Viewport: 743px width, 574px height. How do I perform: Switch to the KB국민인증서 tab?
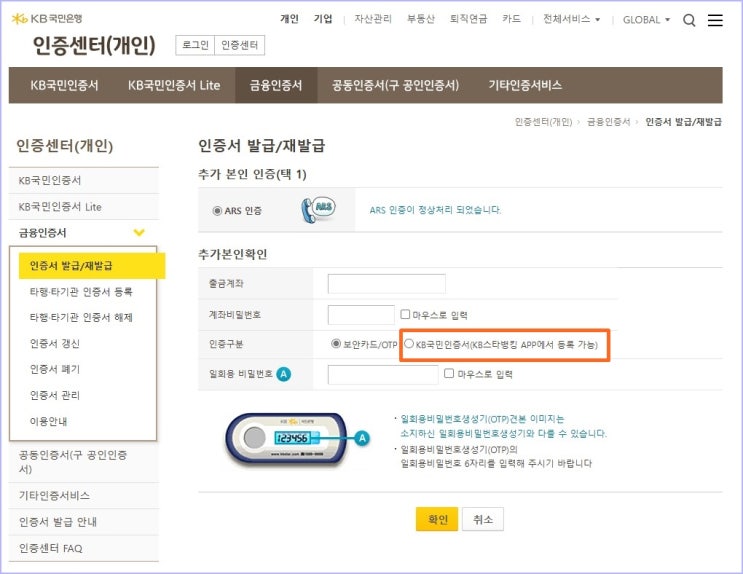point(64,85)
